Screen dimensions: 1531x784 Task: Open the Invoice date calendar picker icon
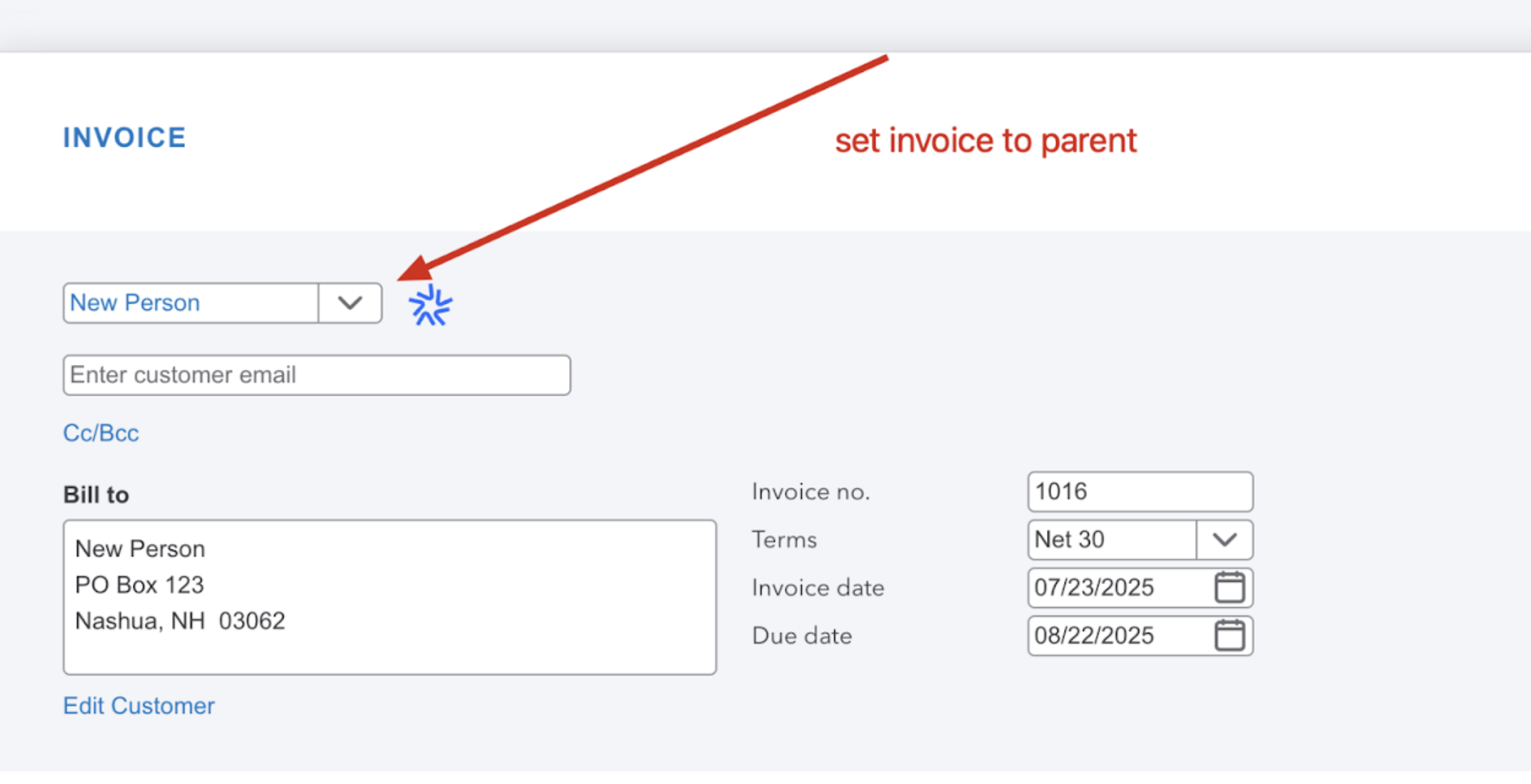(1229, 587)
